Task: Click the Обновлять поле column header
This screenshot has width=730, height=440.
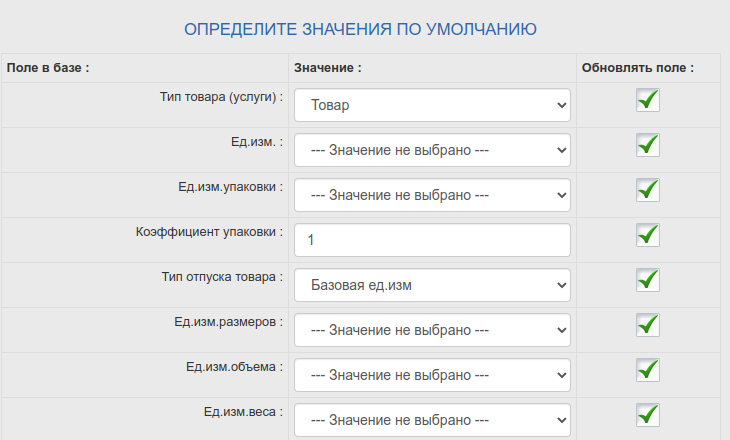Action: 637,68
